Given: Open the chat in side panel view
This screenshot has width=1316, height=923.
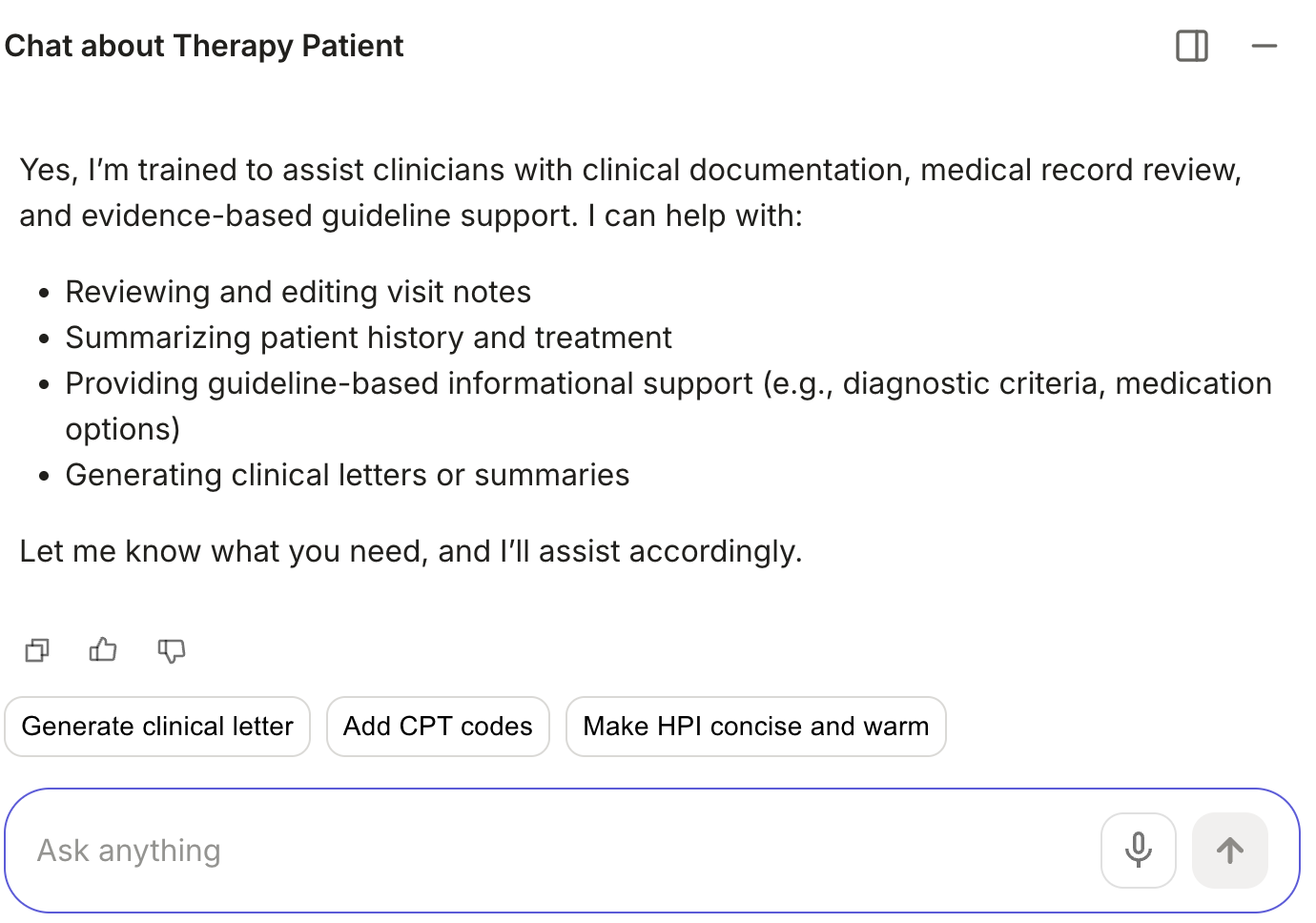Looking at the screenshot, I should coord(1191,45).
